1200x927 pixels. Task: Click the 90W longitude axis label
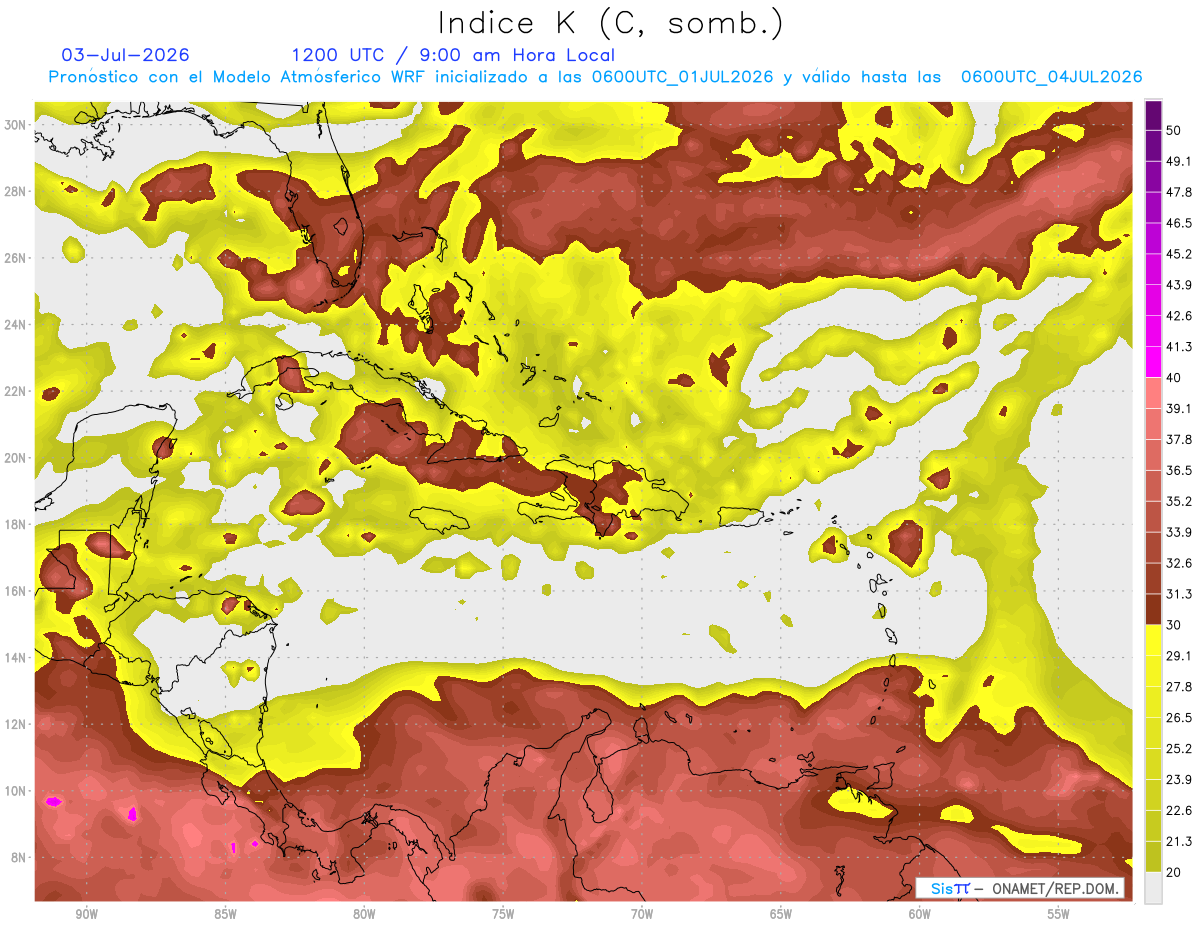[86, 914]
